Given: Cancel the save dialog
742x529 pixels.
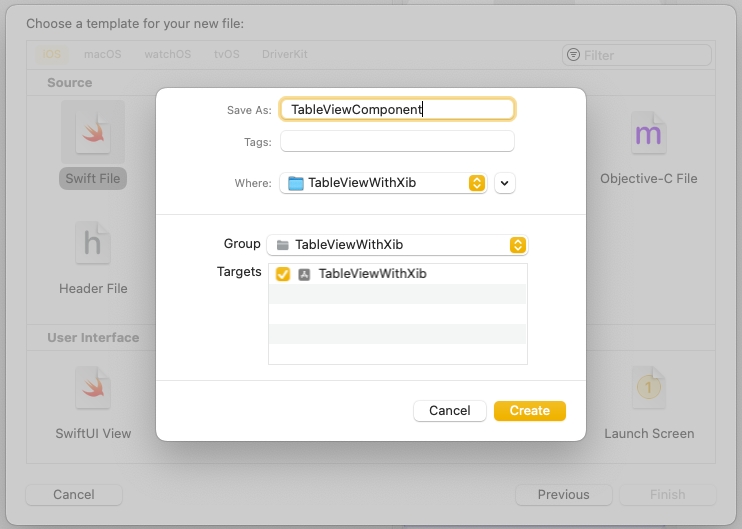Looking at the screenshot, I should click(449, 411).
